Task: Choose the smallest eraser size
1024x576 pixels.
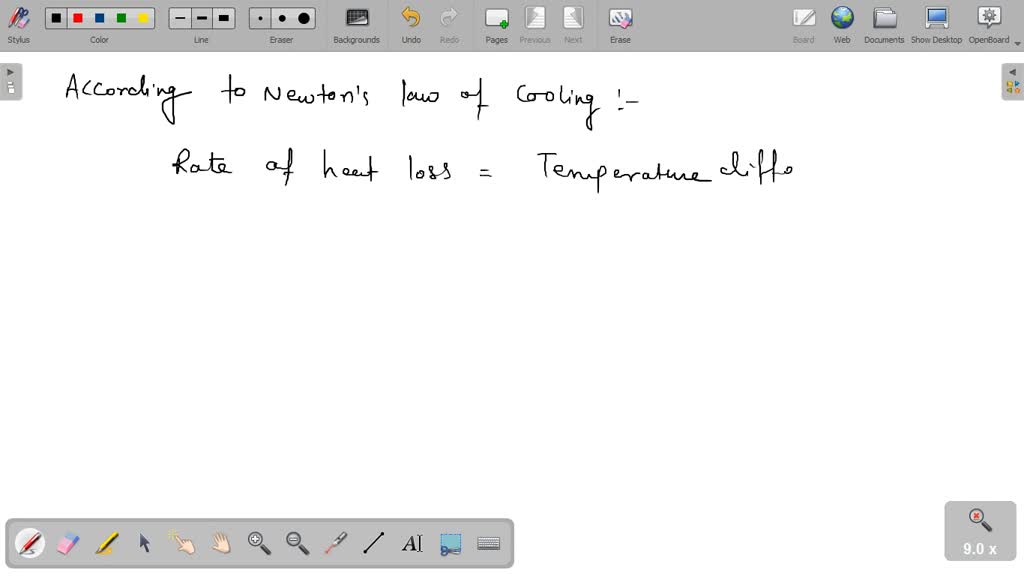Action: coord(260,18)
